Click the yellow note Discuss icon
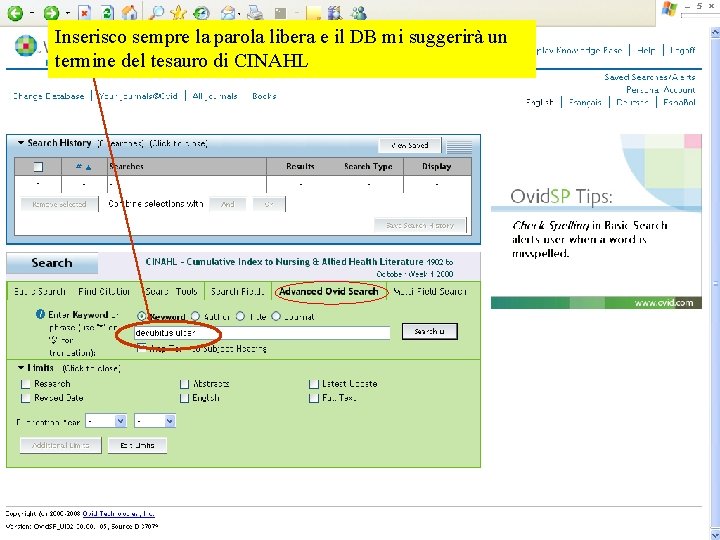 [314, 13]
